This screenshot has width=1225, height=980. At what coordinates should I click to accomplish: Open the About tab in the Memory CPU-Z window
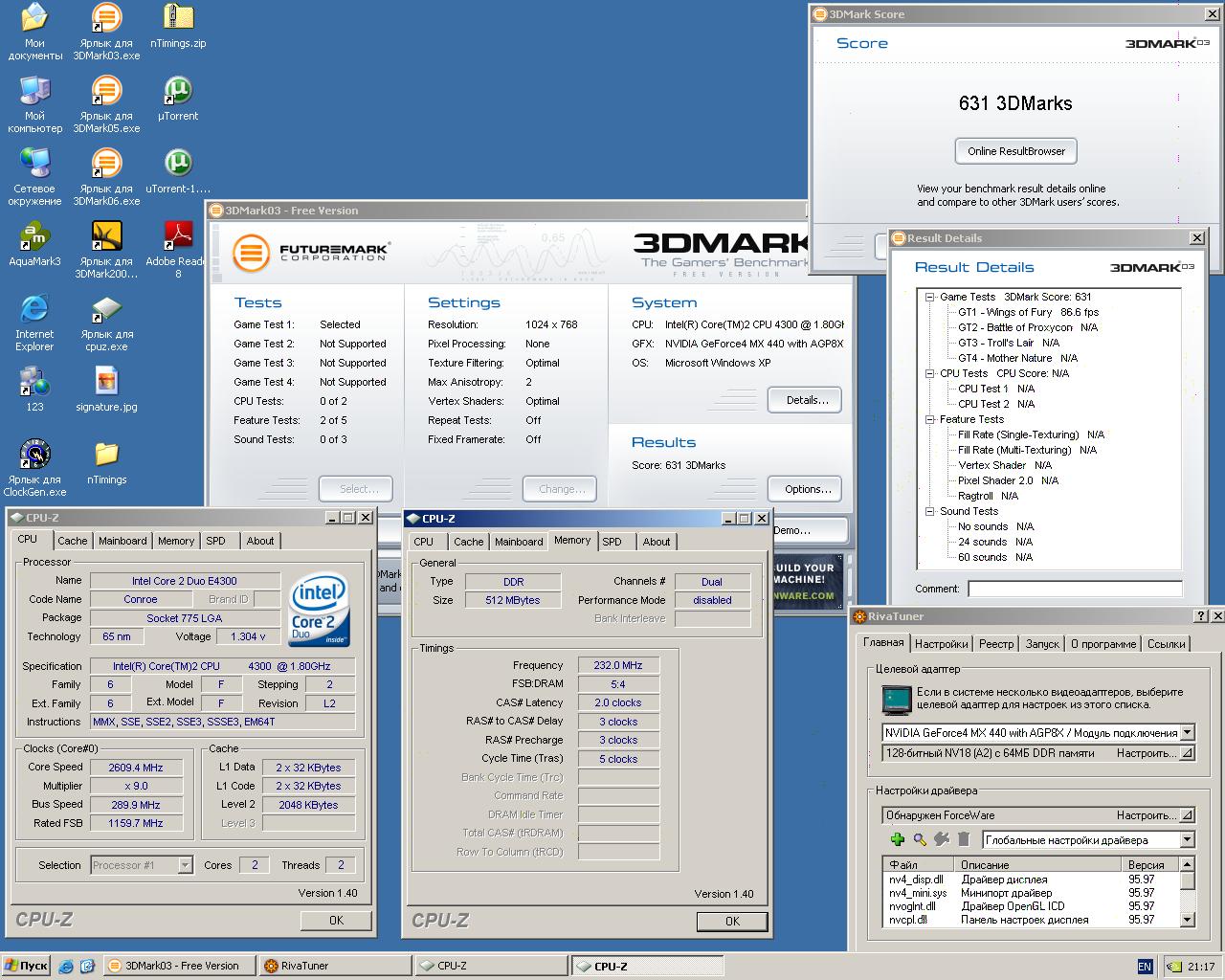[657, 542]
